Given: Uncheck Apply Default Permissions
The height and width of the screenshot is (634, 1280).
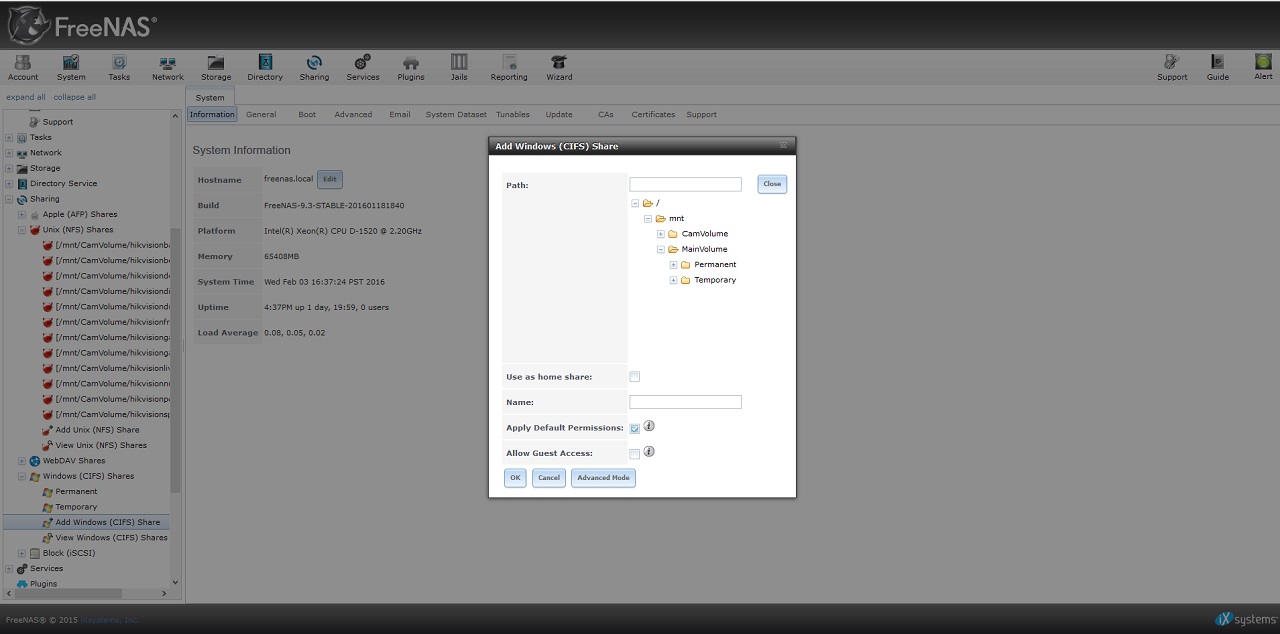Looking at the screenshot, I should [x=635, y=429].
